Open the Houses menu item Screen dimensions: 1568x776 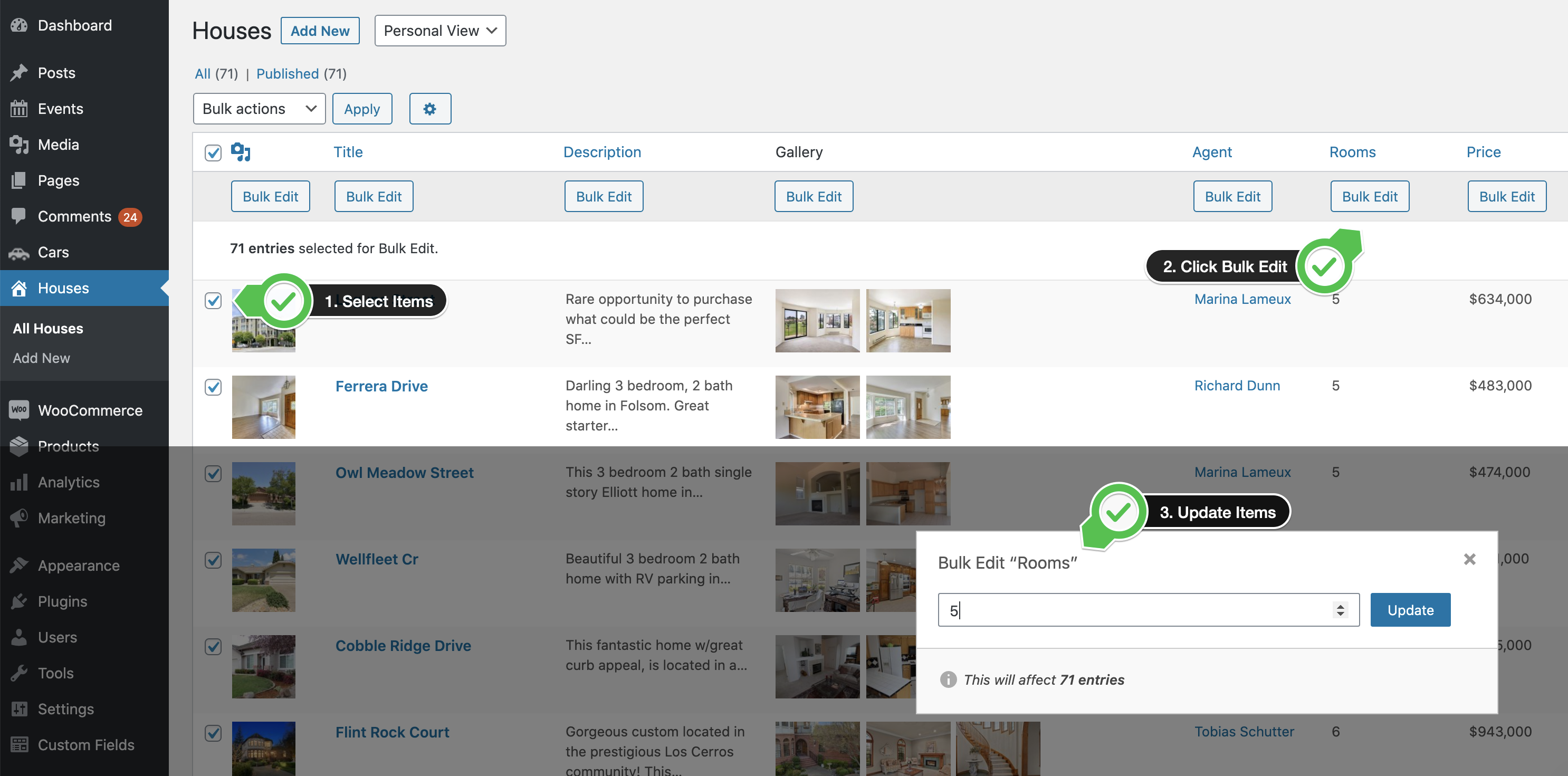tap(84, 288)
